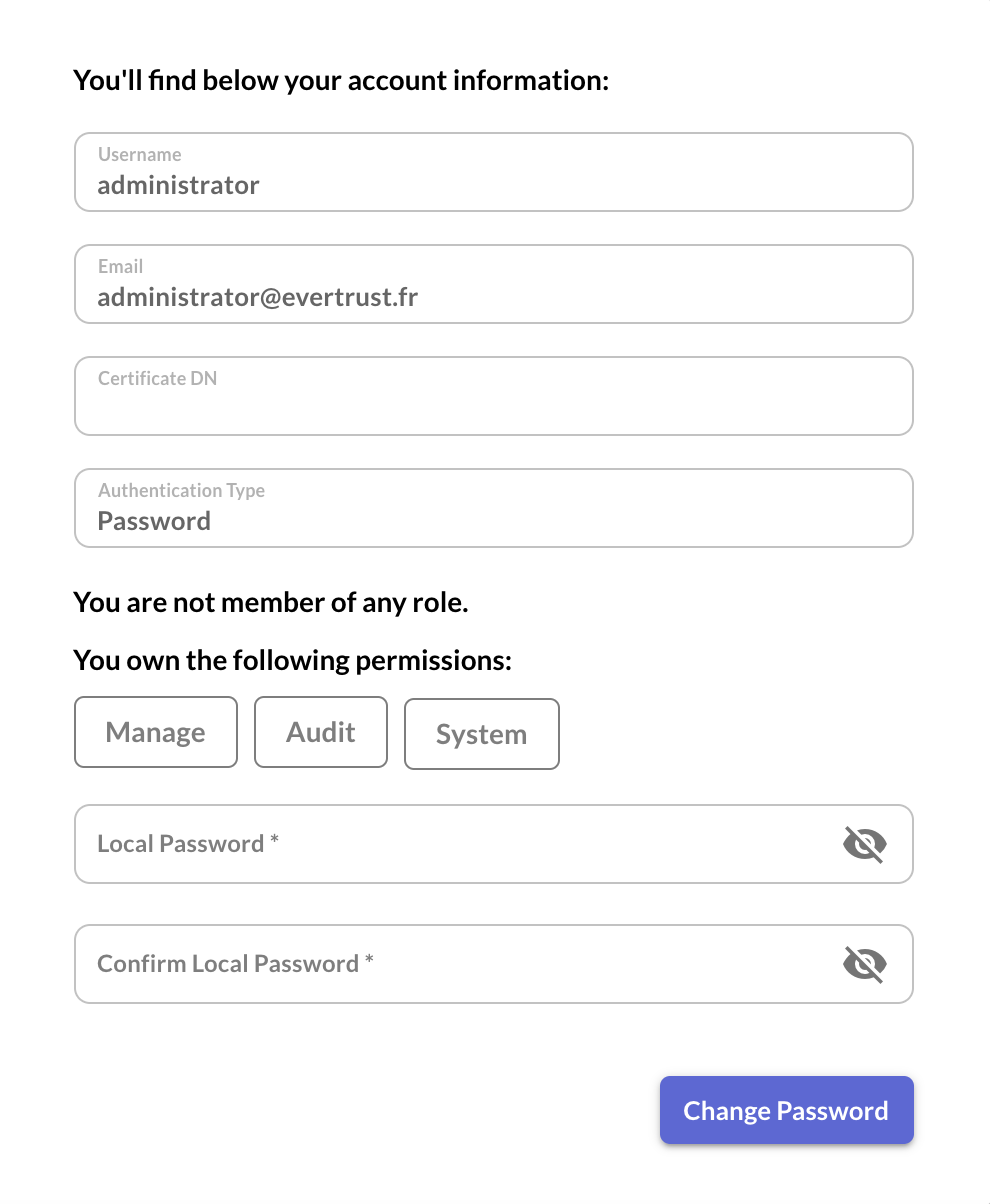Select the System permission chip
This screenshot has width=990, height=1204.
(481, 733)
